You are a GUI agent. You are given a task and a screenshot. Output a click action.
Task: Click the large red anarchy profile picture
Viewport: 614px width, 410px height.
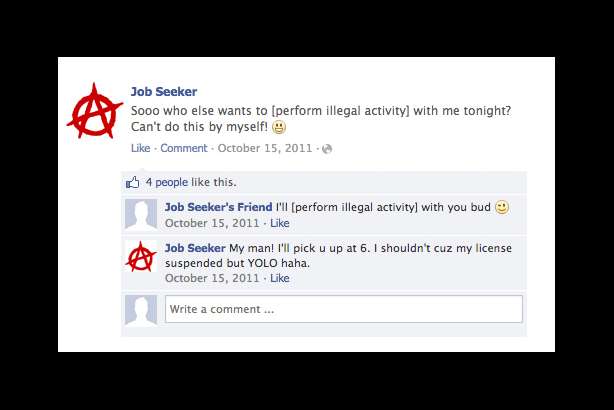(x=95, y=111)
